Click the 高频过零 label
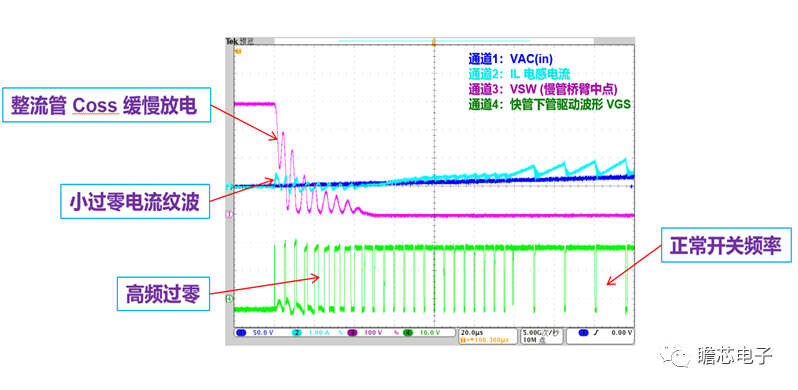 click(162, 294)
